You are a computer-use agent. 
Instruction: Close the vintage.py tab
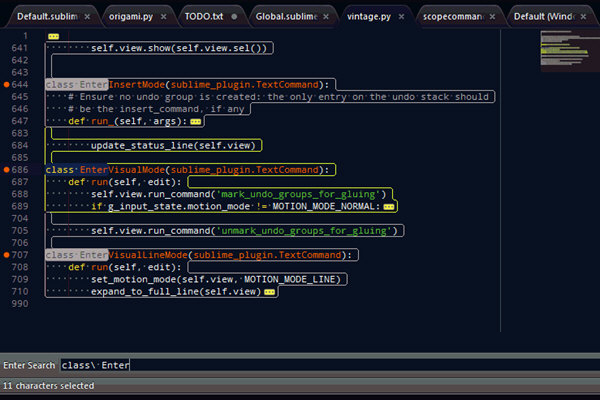click(401, 16)
